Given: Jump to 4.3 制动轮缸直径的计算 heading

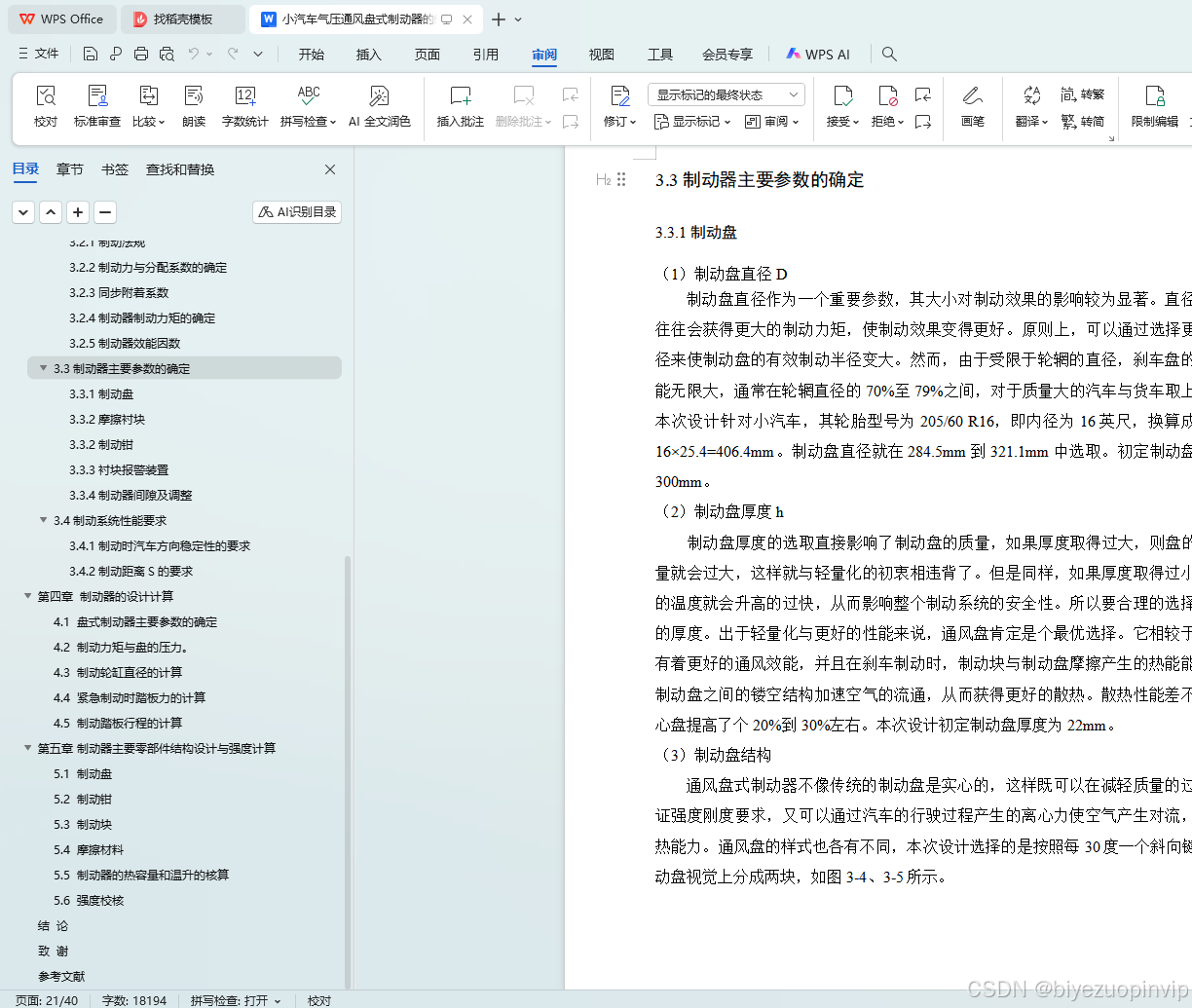Looking at the screenshot, I should click(x=118, y=672).
